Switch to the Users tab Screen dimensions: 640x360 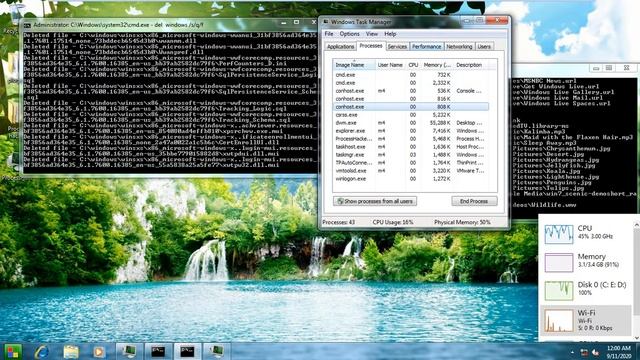484,47
